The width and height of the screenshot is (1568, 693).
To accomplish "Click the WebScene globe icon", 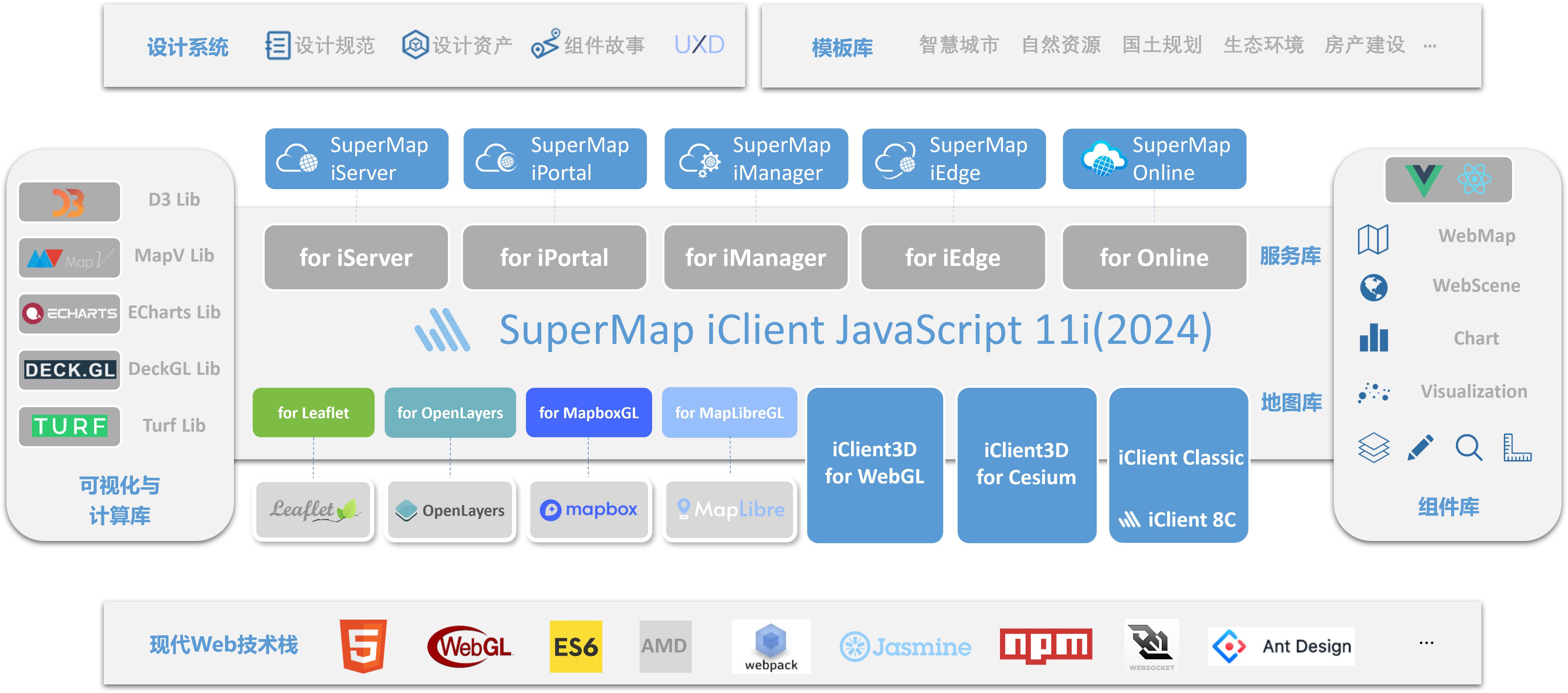I will (x=1373, y=287).
